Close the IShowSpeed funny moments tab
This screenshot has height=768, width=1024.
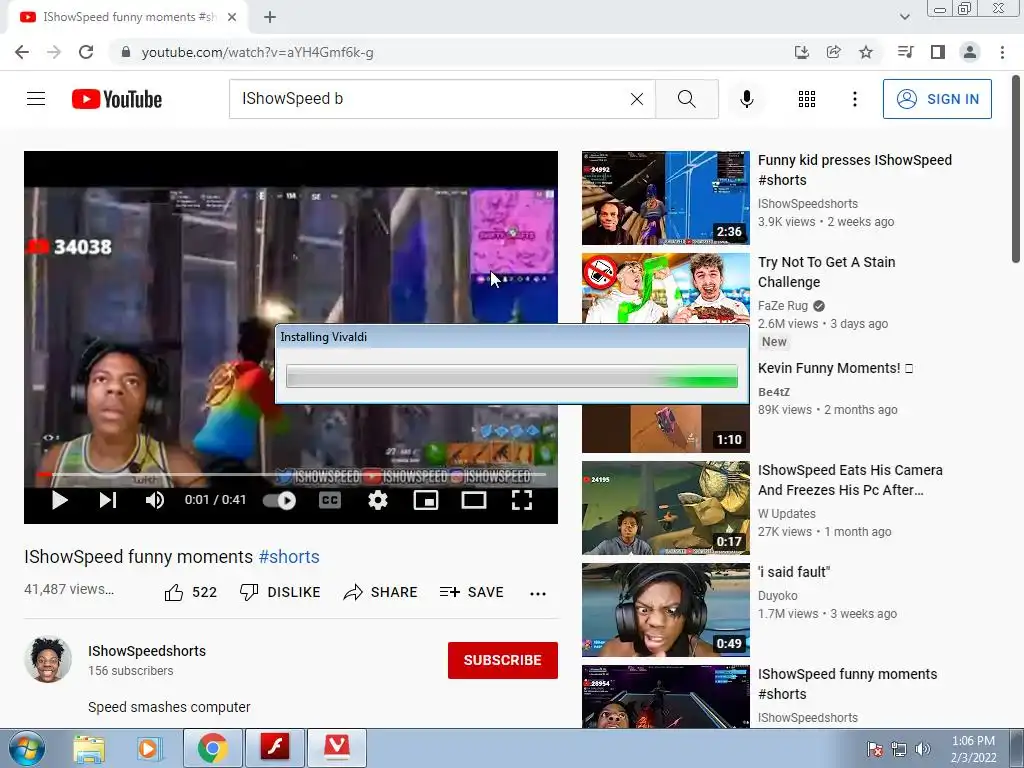232,17
